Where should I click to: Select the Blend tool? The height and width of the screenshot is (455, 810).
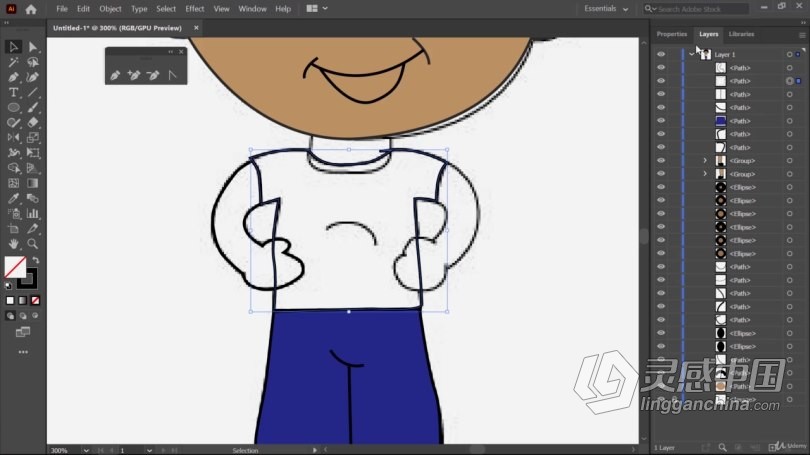pyautogui.click(x=33, y=198)
